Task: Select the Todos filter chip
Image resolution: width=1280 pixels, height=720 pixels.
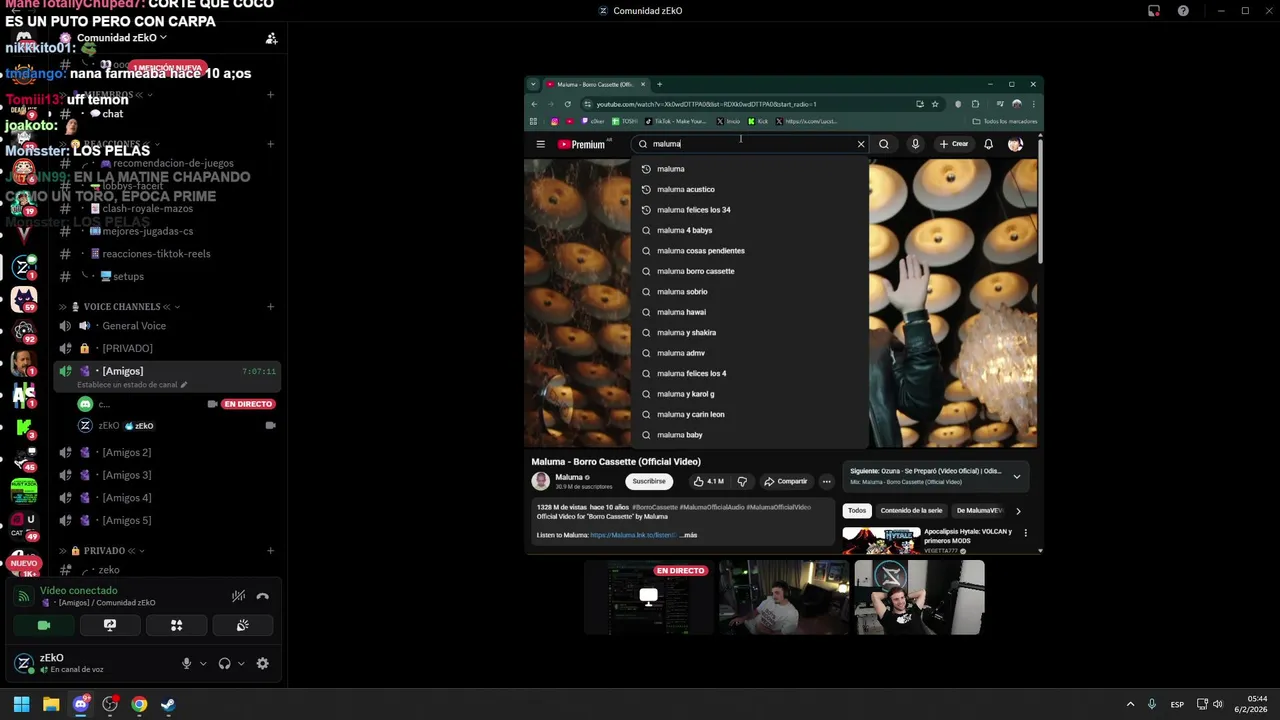Action: [x=857, y=511]
